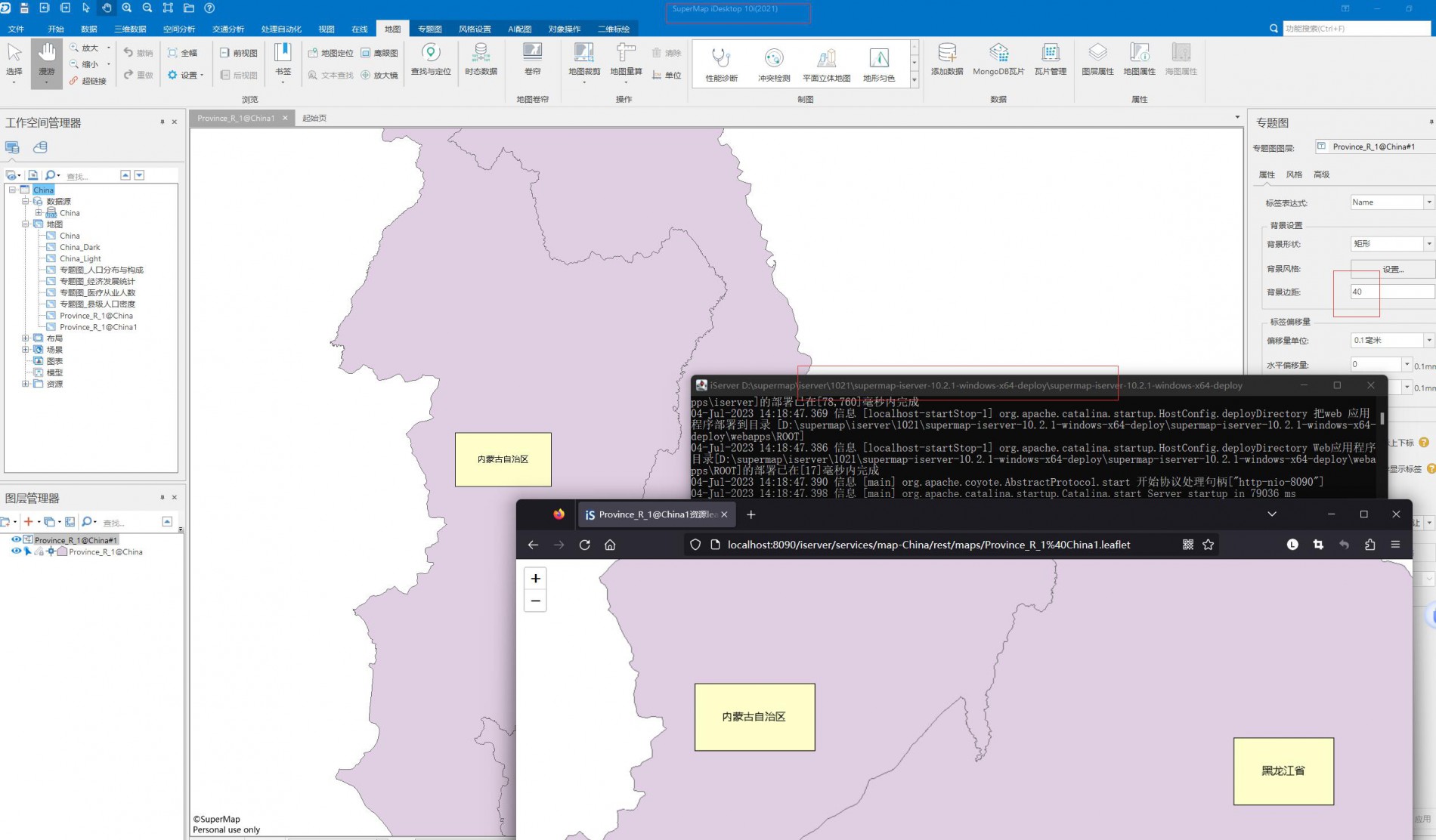Switch to the 起始页 document tab
Screen dimensions: 1436x840
[x=314, y=118]
